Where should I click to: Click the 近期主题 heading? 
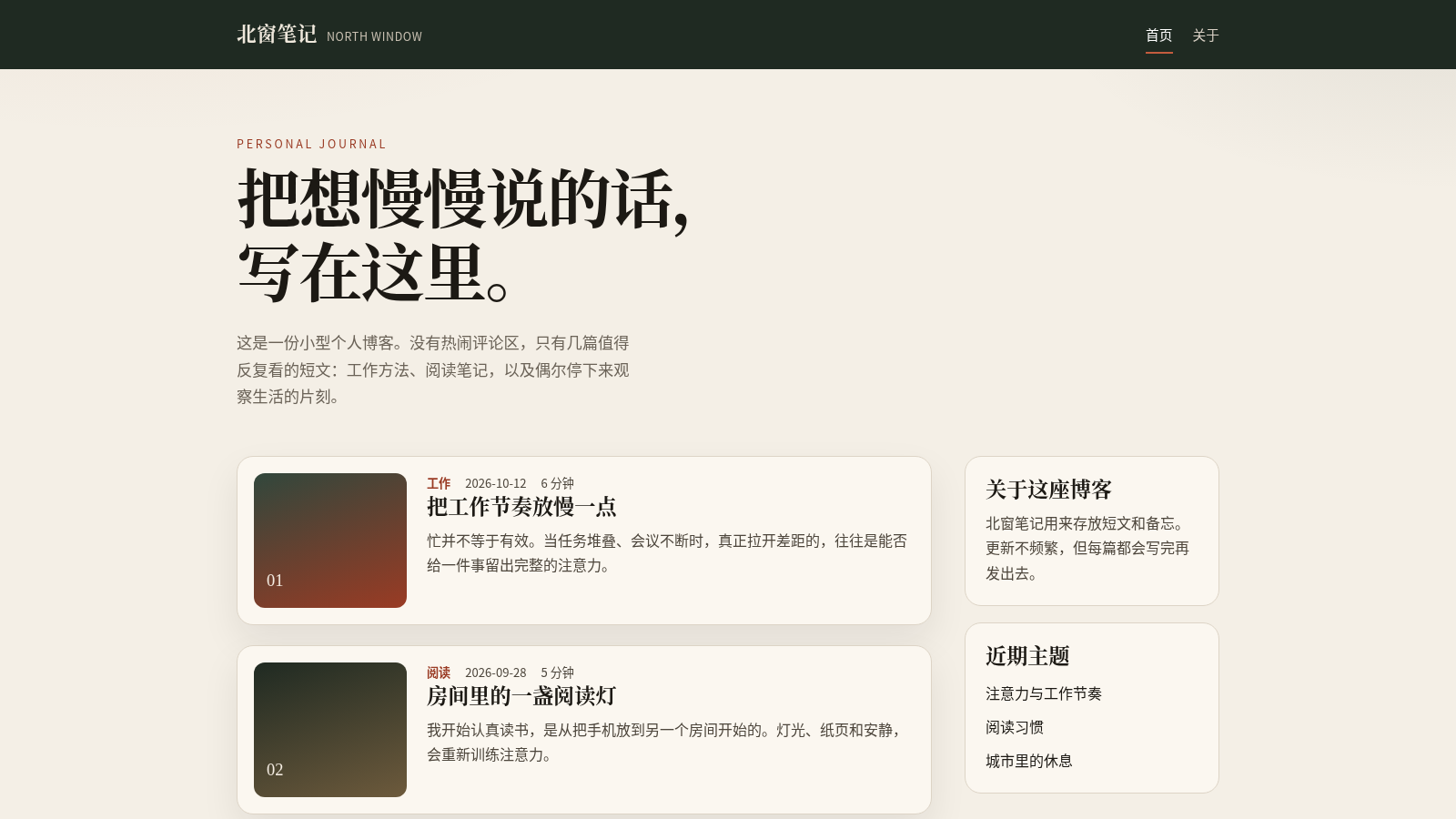click(x=1027, y=656)
